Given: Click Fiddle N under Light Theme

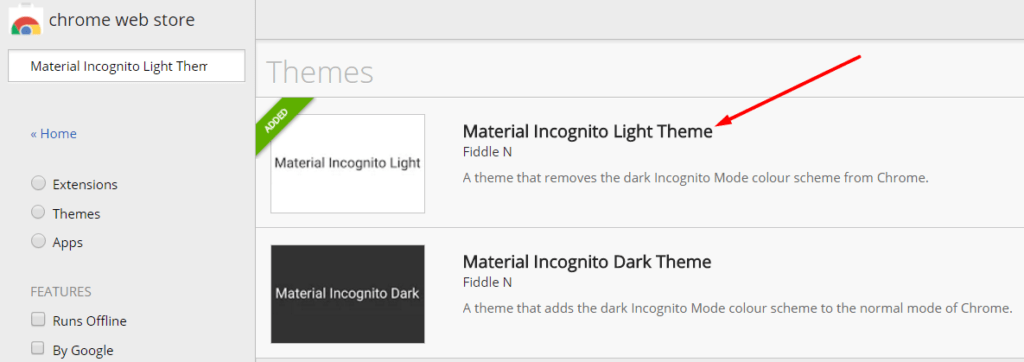Looking at the screenshot, I should [487, 152].
